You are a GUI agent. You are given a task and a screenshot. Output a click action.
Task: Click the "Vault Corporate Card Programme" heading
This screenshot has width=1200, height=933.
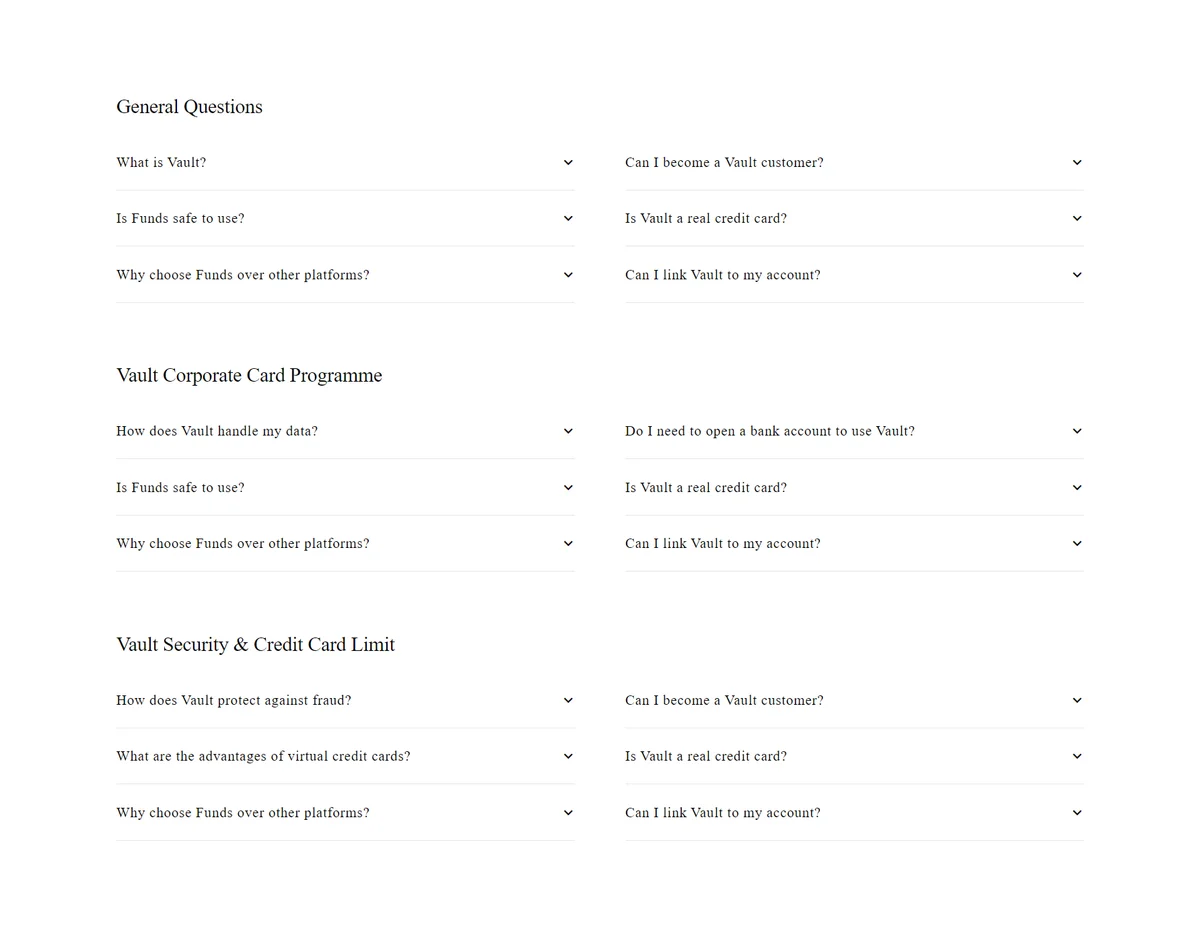tap(249, 375)
